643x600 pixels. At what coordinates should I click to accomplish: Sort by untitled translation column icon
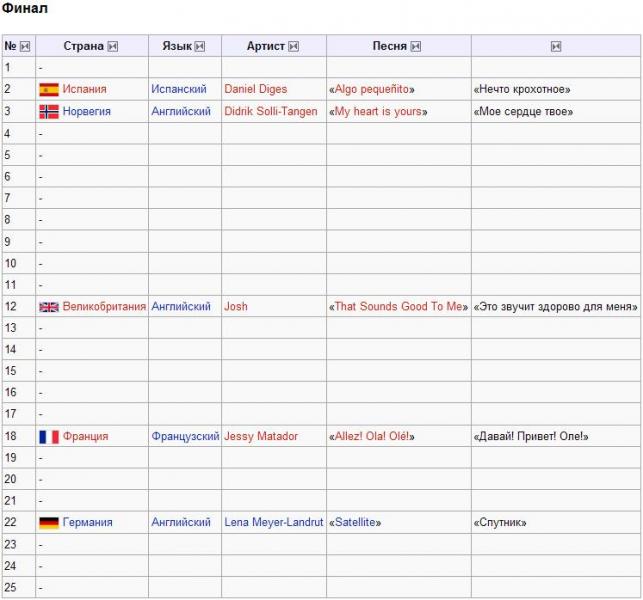pyautogui.click(x=556, y=46)
